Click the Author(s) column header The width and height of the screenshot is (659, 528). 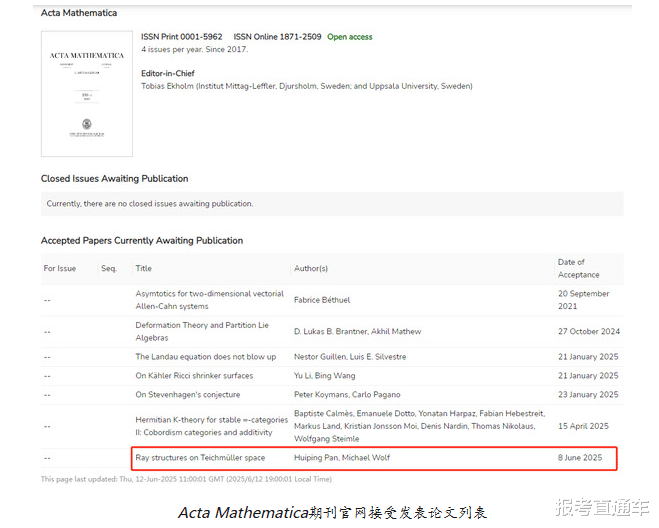(x=311, y=269)
